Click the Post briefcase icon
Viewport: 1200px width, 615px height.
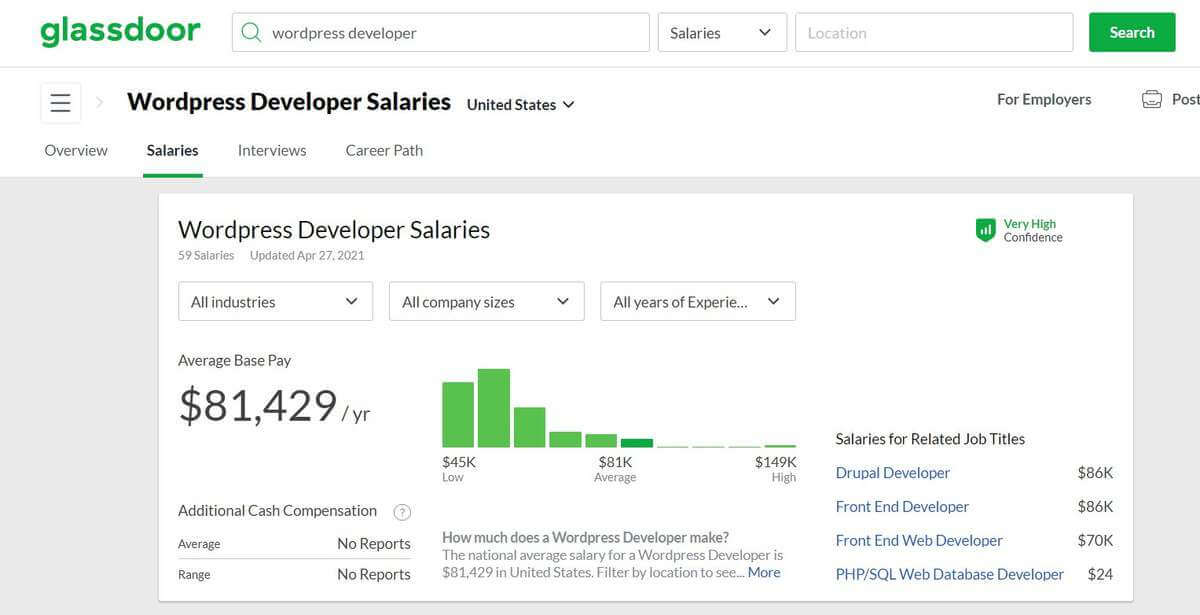click(1152, 99)
